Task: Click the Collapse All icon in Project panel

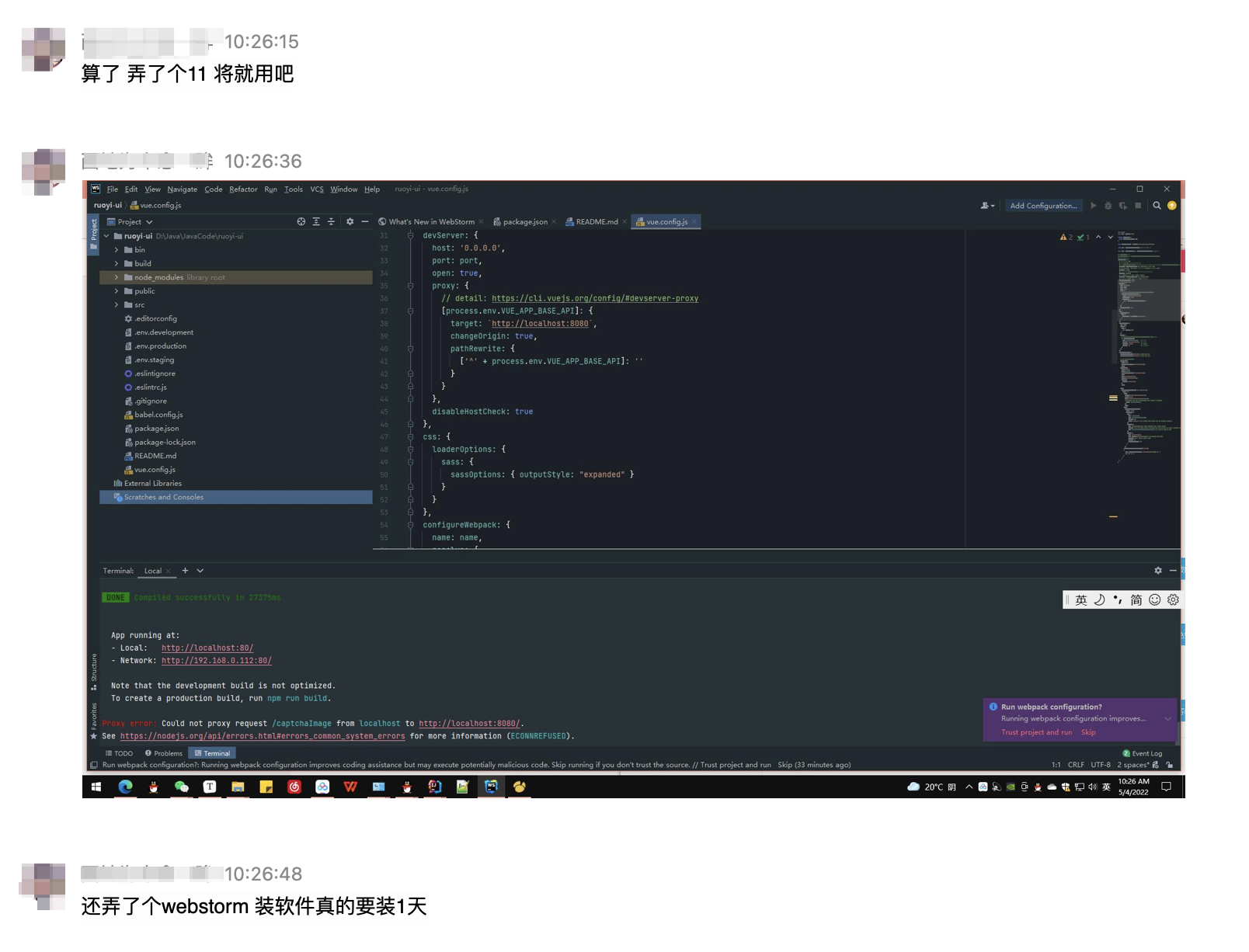Action: [331, 222]
